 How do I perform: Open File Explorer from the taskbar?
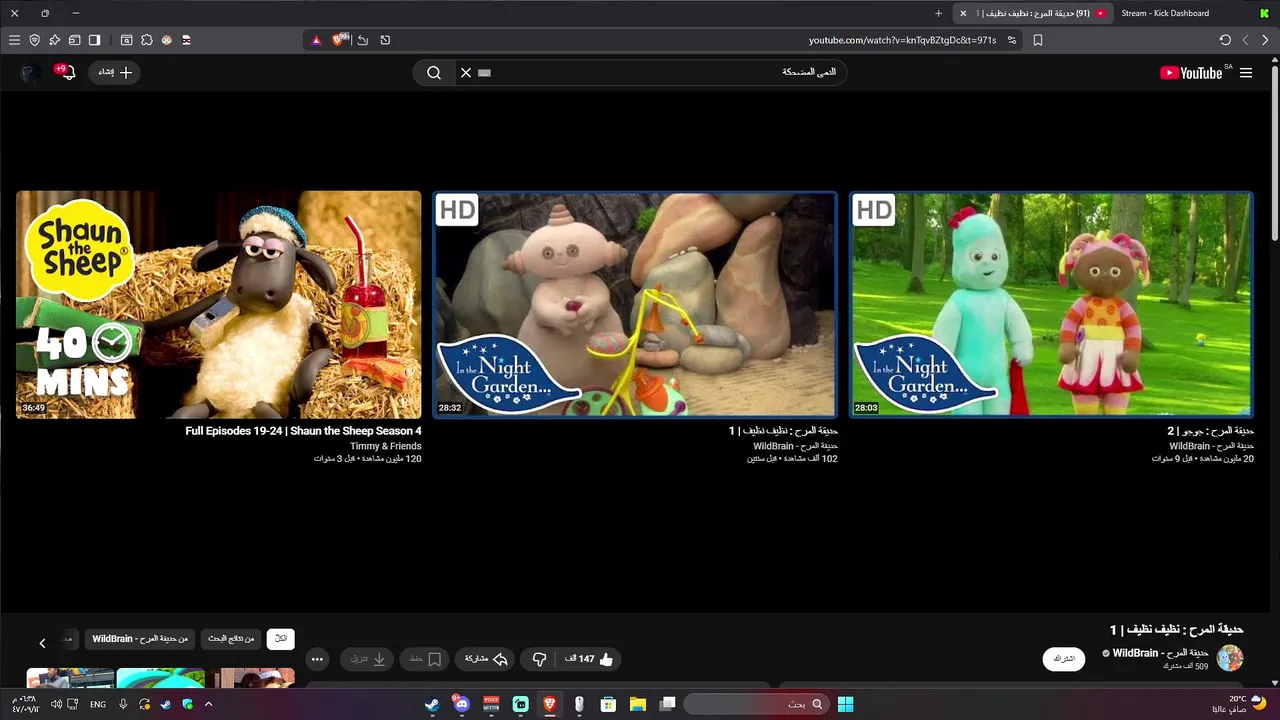coord(637,704)
